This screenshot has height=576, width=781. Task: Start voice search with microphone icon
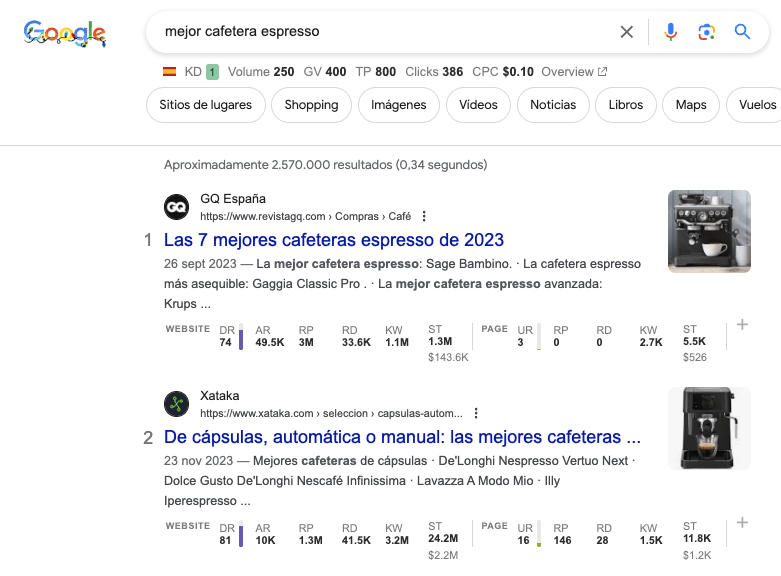(670, 32)
